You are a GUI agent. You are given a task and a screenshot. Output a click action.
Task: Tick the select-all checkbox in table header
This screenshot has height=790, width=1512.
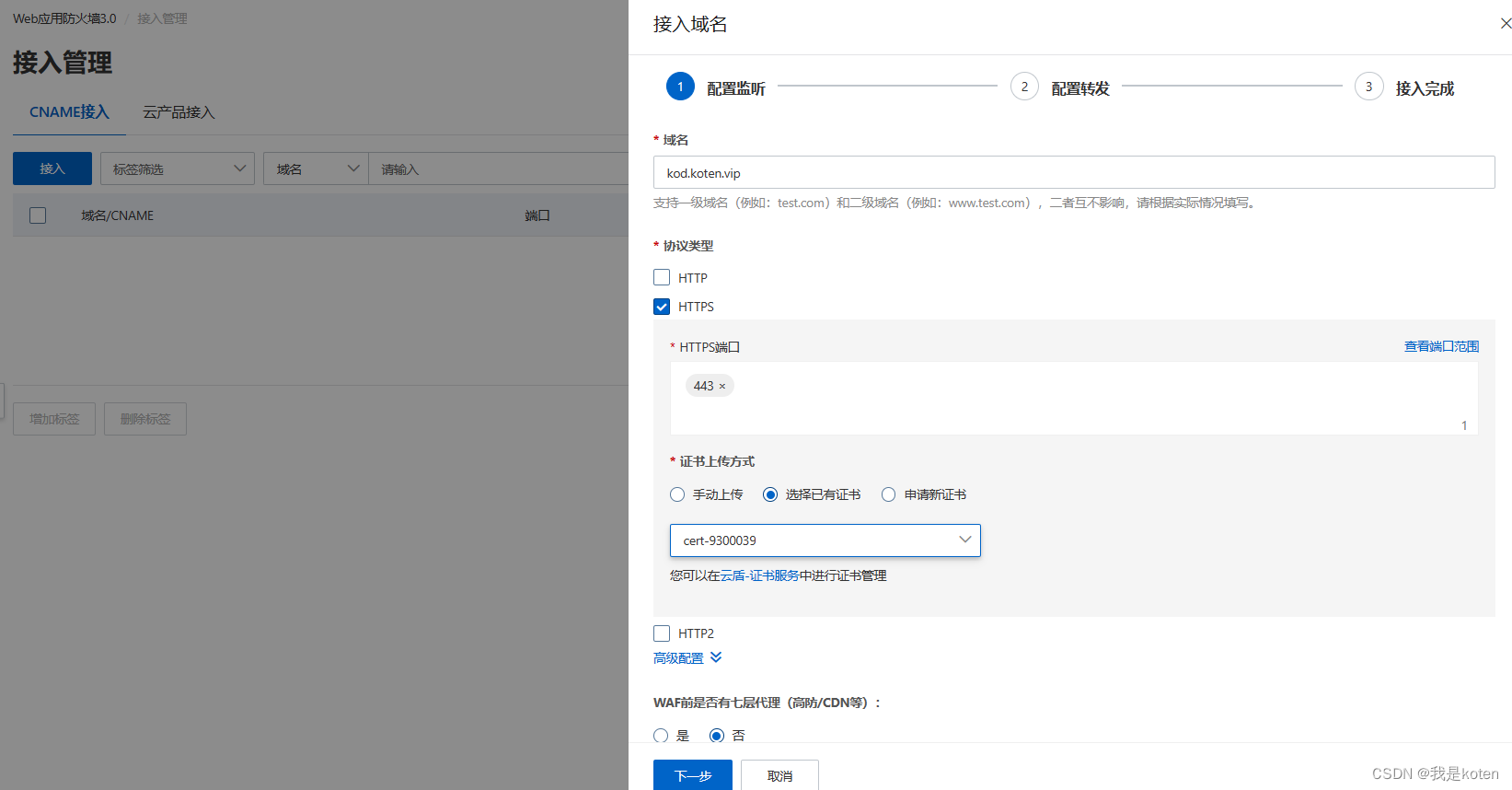38,215
